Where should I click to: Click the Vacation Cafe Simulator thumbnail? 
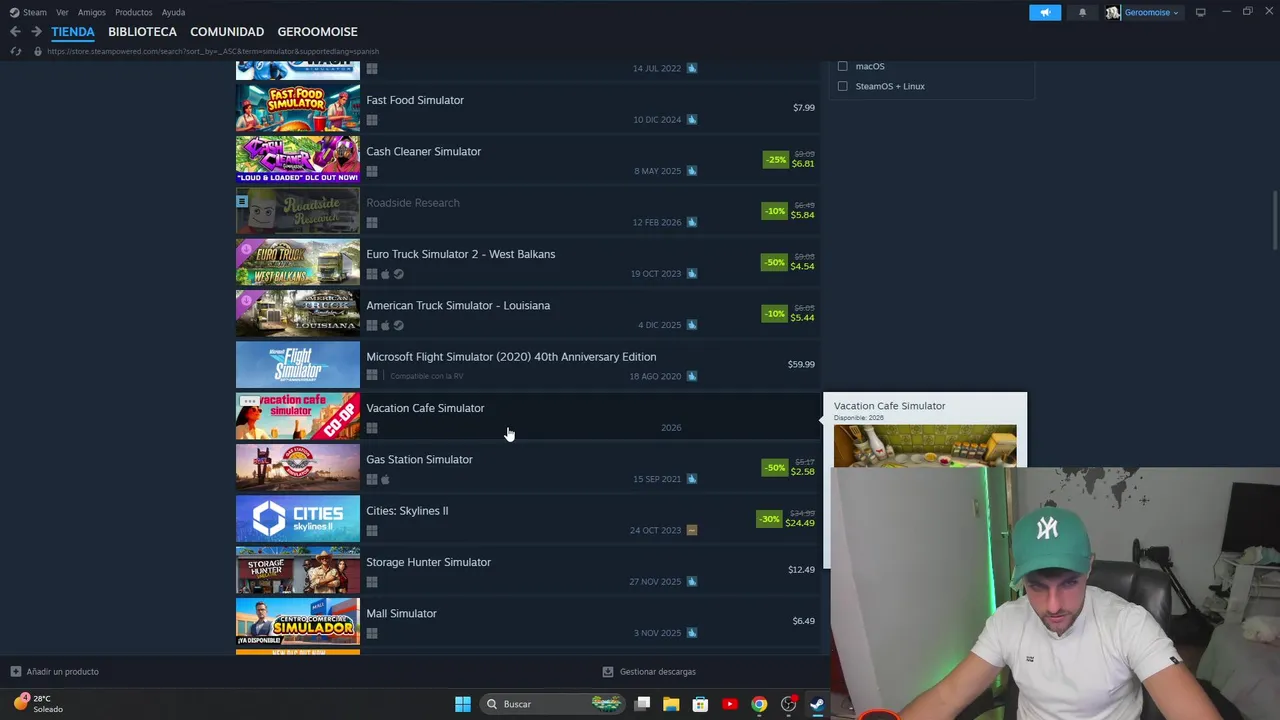click(298, 416)
